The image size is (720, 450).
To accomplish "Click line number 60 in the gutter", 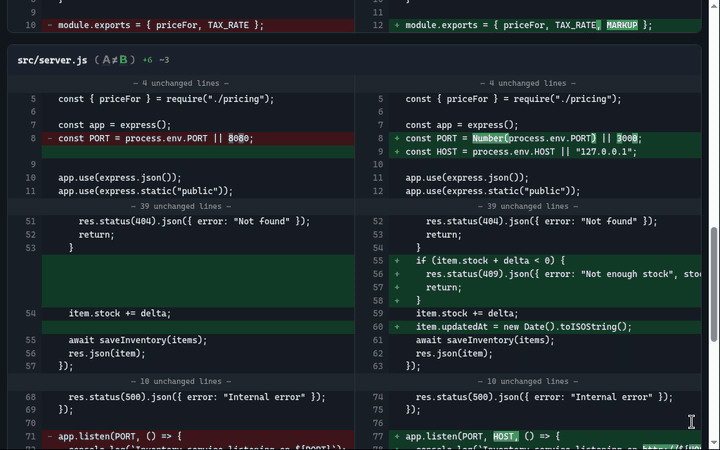I will click(x=377, y=327).
